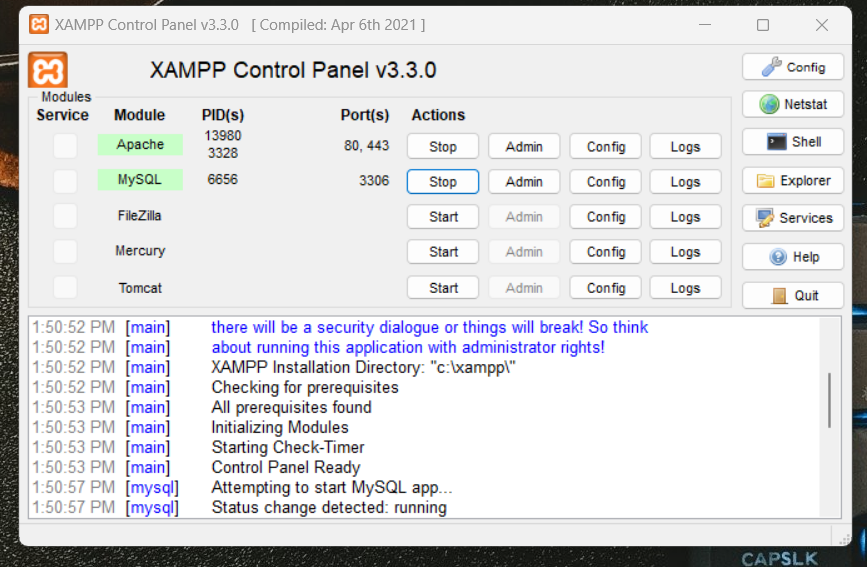Viewport: 867px width, 567px height.
Task: Open Netstat with the globe icon
Action: point(793,104)
